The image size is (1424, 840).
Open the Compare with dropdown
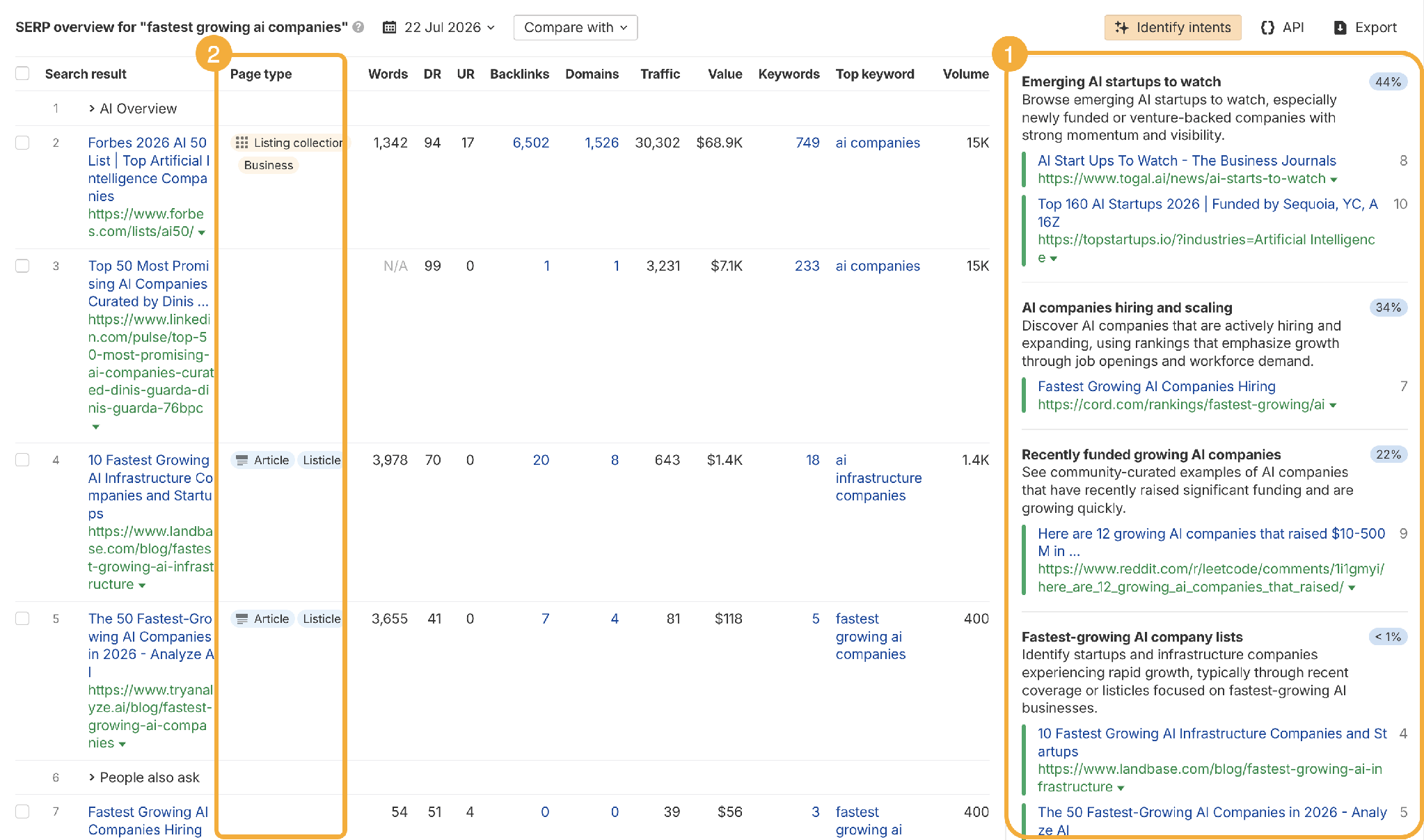click(576, 27)
